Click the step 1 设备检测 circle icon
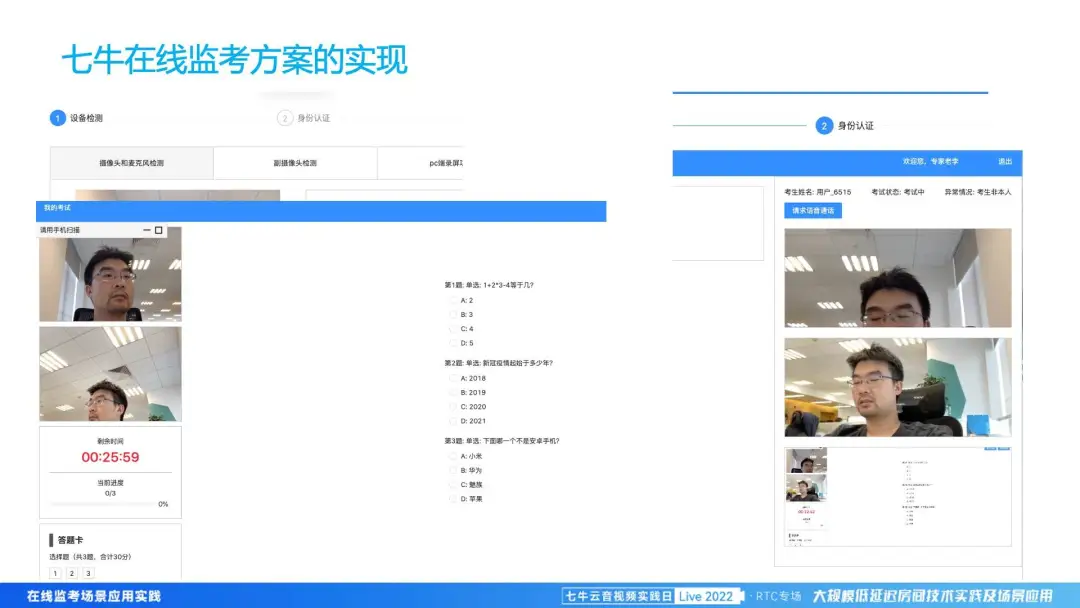 click(x=58, y=118)
